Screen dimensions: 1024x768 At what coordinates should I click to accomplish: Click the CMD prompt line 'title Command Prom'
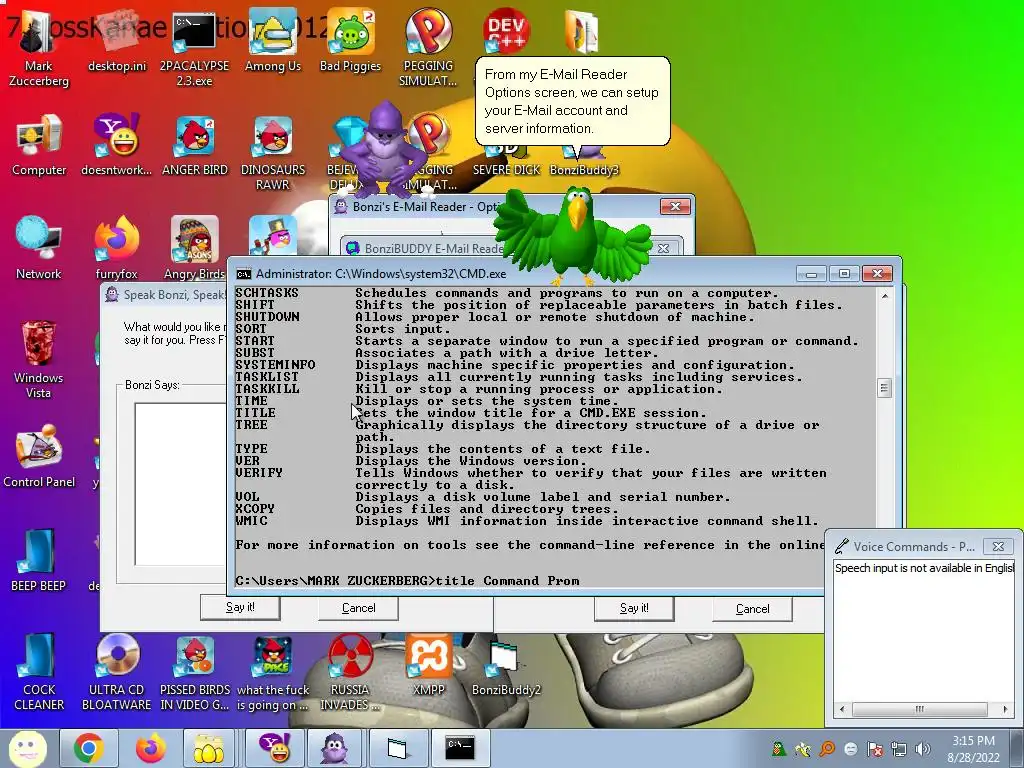click(x=408, y=581)
